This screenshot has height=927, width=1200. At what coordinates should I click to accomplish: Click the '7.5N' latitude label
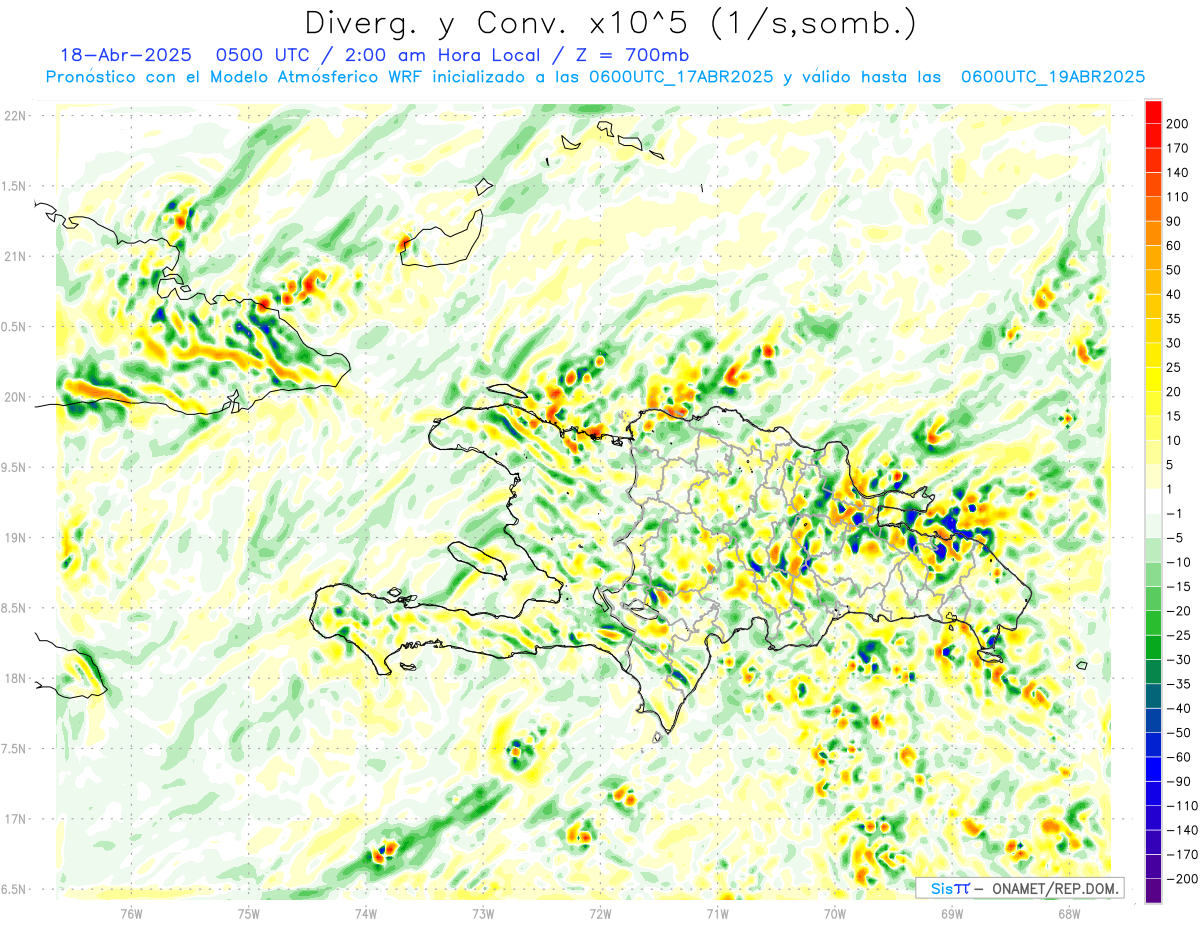tap(15, 749)
